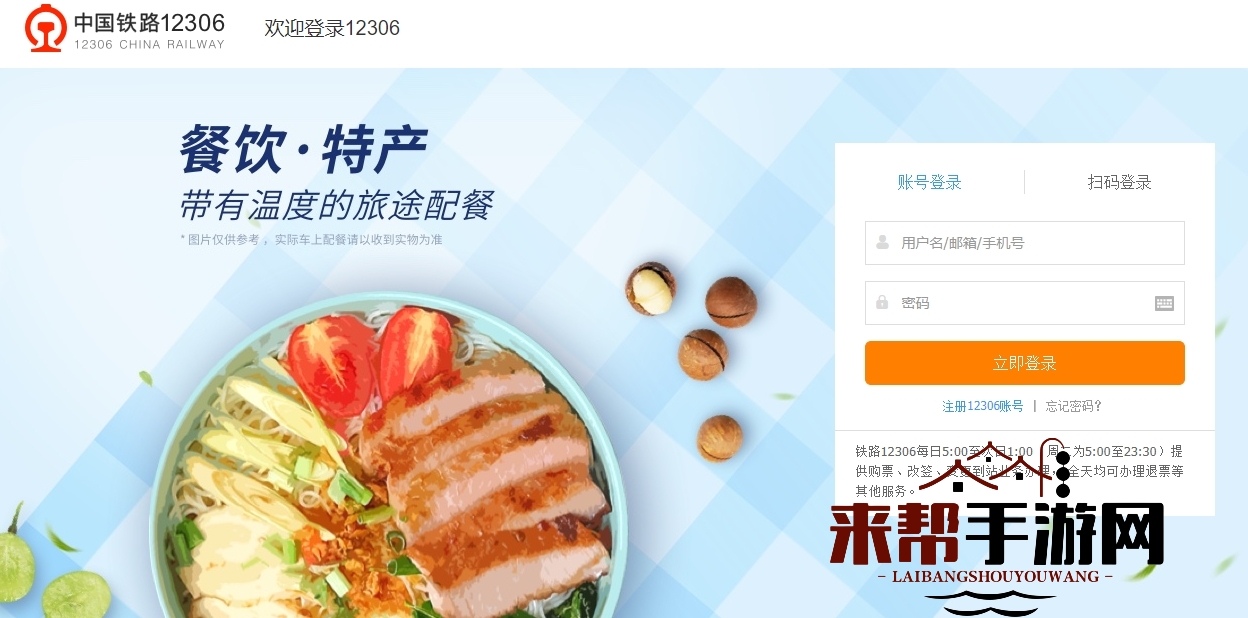Click the red China Railway logo icon
Image resolution: width=1248 pixels, height=618 pixels.
(x=46, y=27)
